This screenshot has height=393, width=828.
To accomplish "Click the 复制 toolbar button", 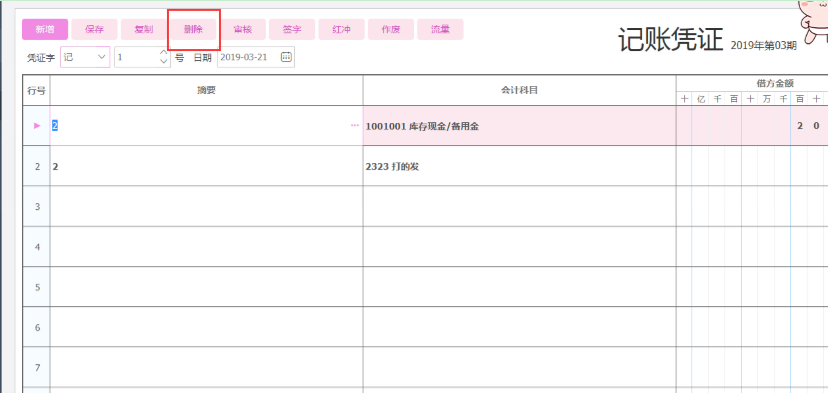I will click(x=144, y=30).
